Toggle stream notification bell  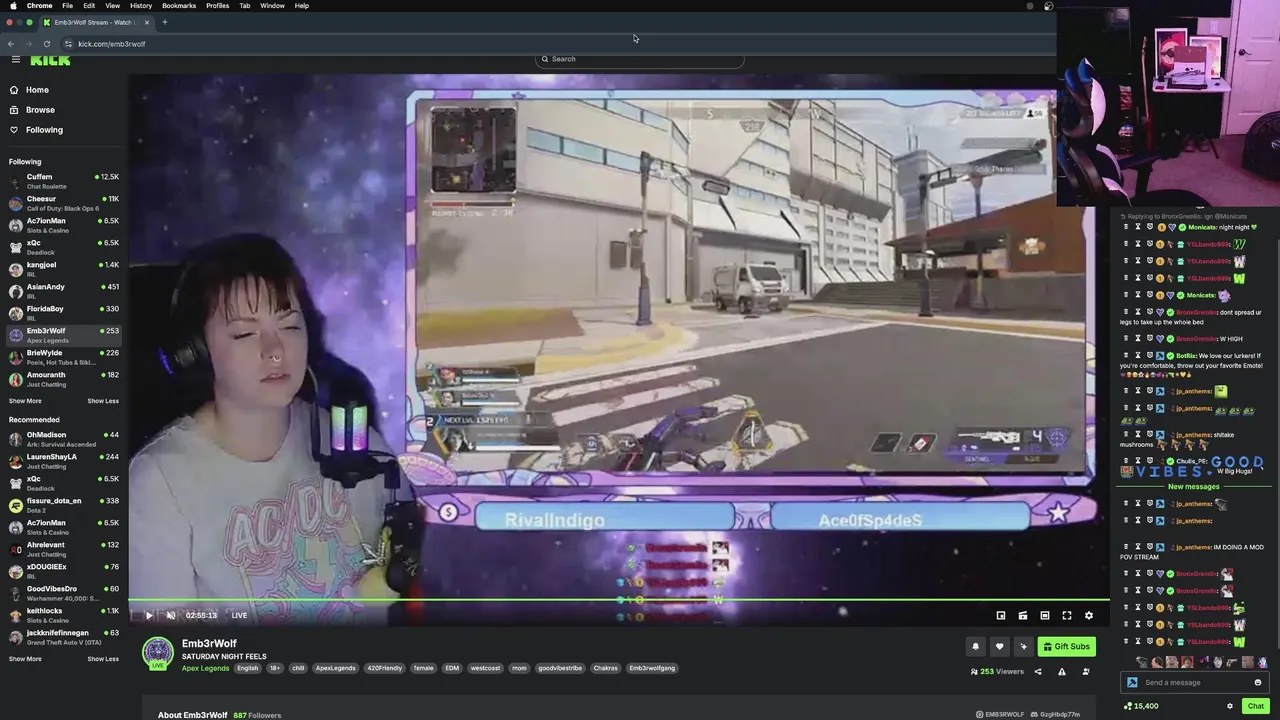click(976, 646)
